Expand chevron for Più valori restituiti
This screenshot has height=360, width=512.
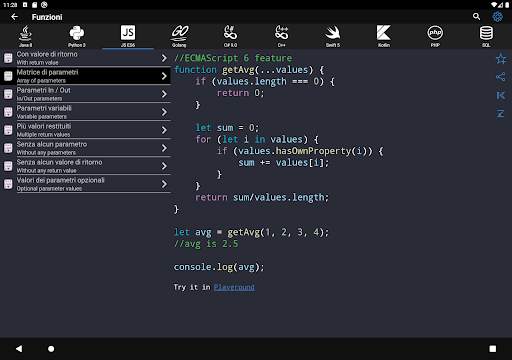click(x=164, y=130)
